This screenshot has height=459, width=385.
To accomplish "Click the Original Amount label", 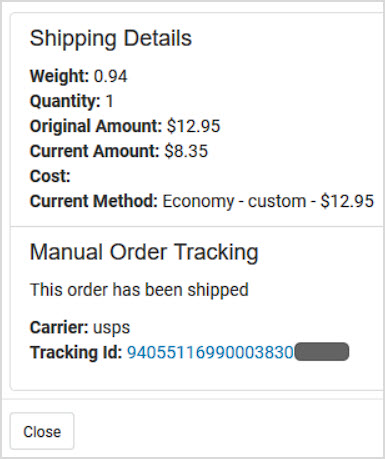I will (x=96, y=126).
